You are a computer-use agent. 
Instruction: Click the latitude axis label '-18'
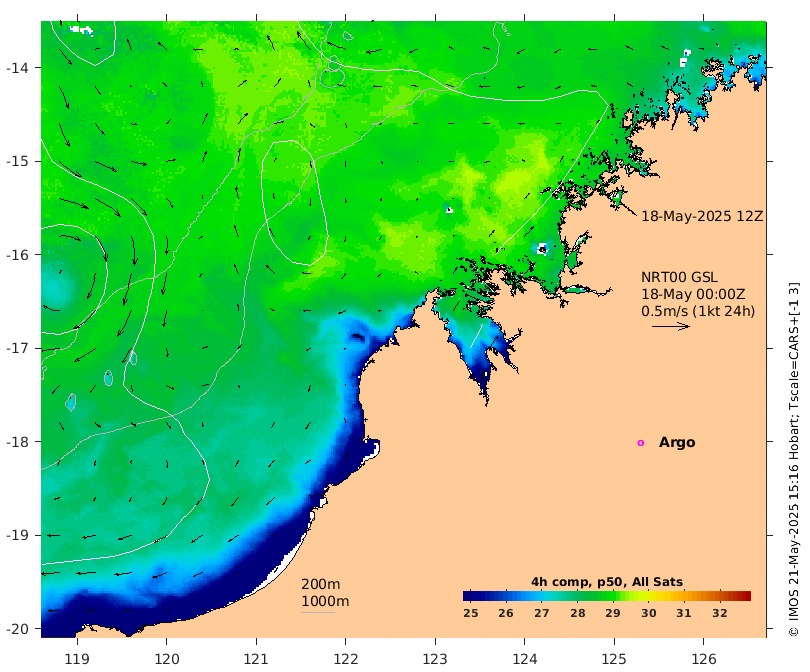[x=17, y=442]
